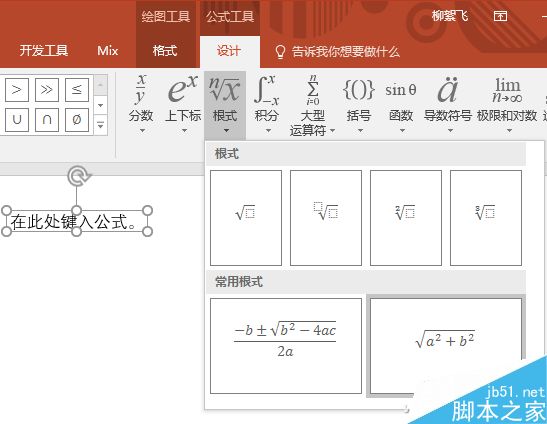Click the lightbulb tell-me icon

coord(280,52)
